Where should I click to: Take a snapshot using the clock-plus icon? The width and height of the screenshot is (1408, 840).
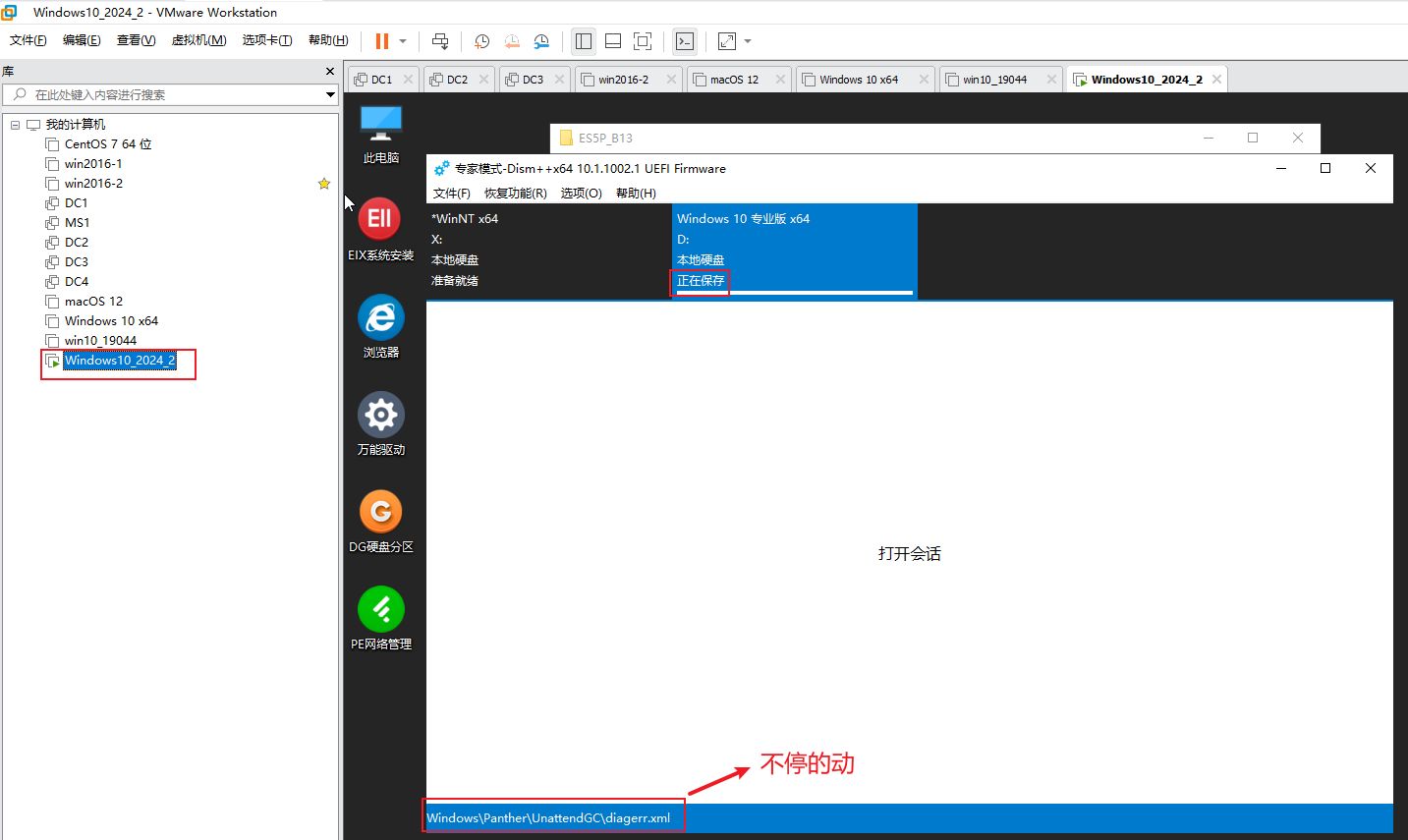click(x=481, y=41)
